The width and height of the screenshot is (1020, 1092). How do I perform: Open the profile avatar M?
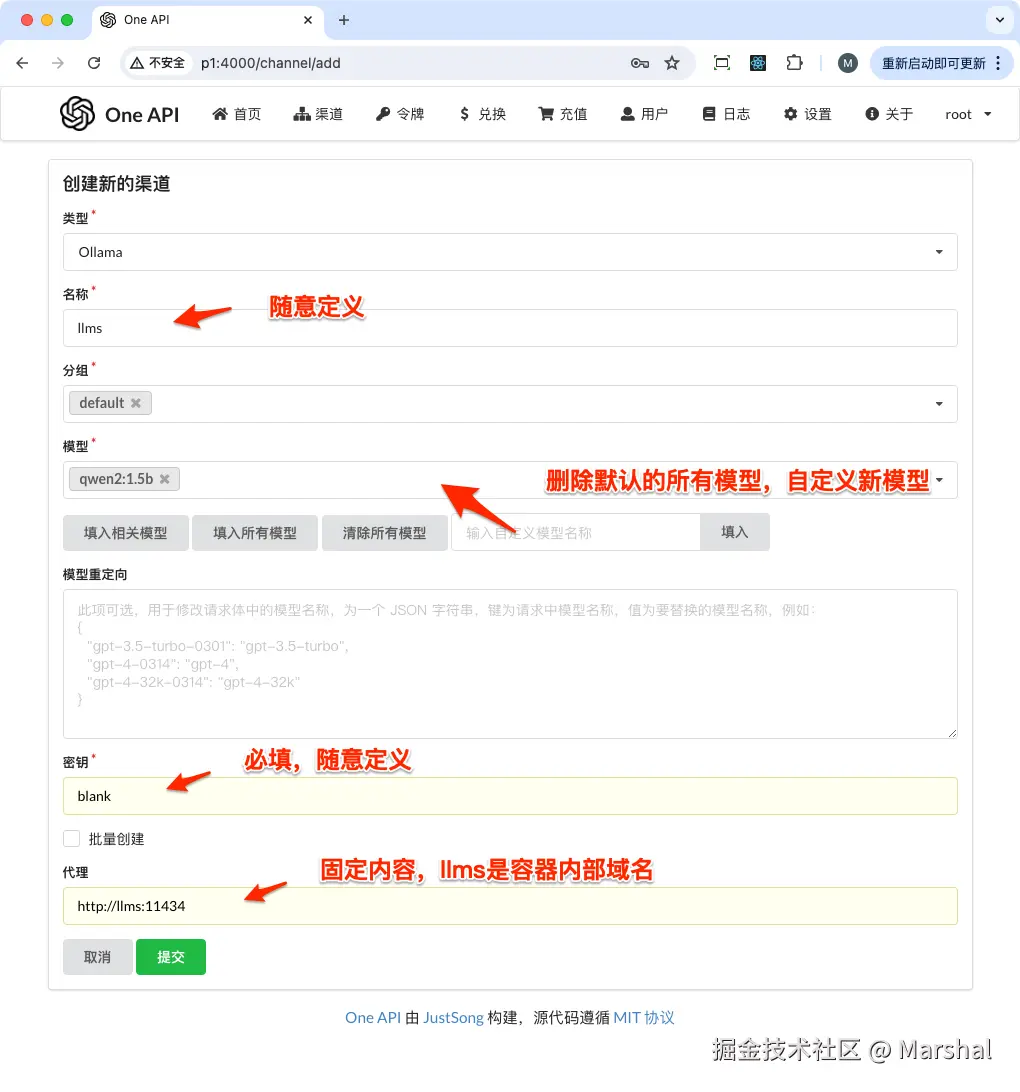(847, 63)
